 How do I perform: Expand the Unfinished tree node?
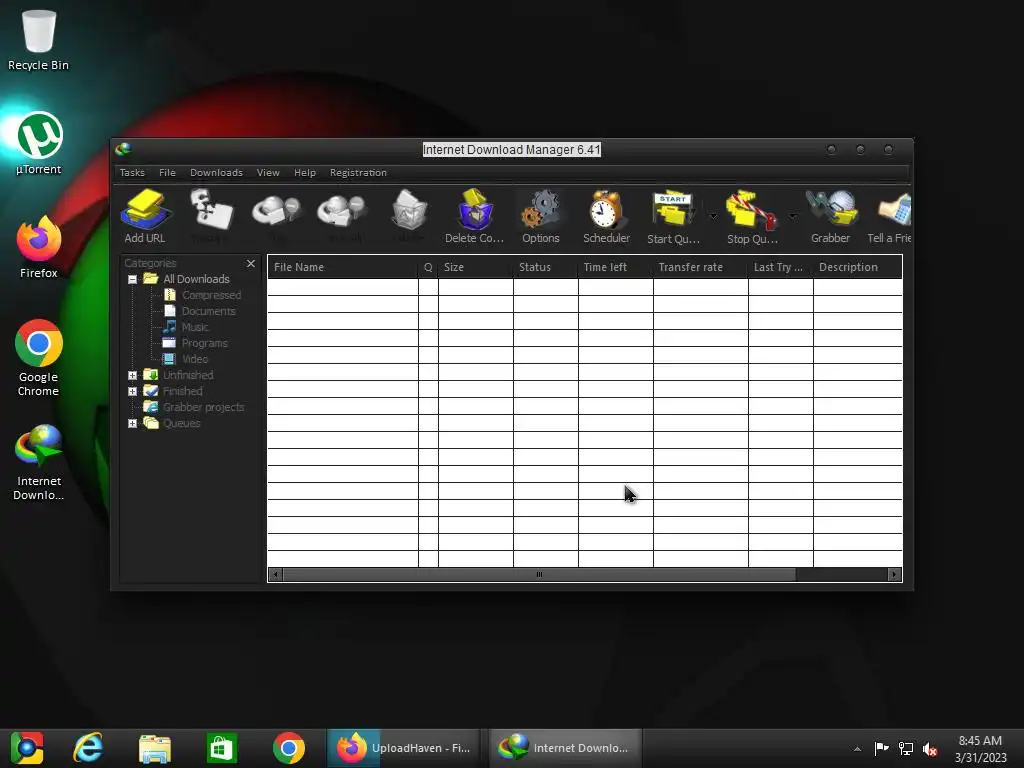pos(133,375)
